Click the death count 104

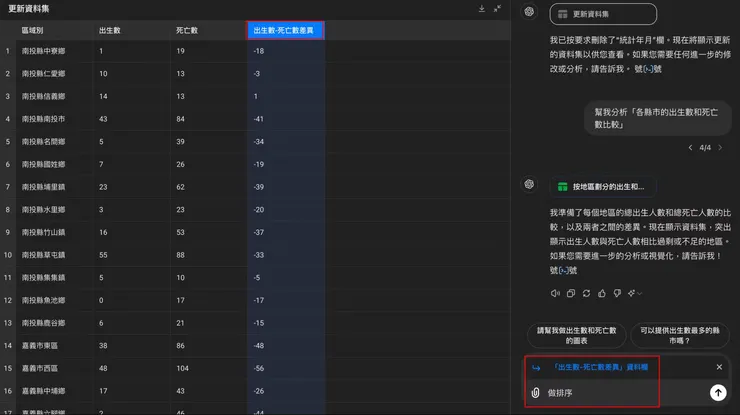tap(183, 368)
